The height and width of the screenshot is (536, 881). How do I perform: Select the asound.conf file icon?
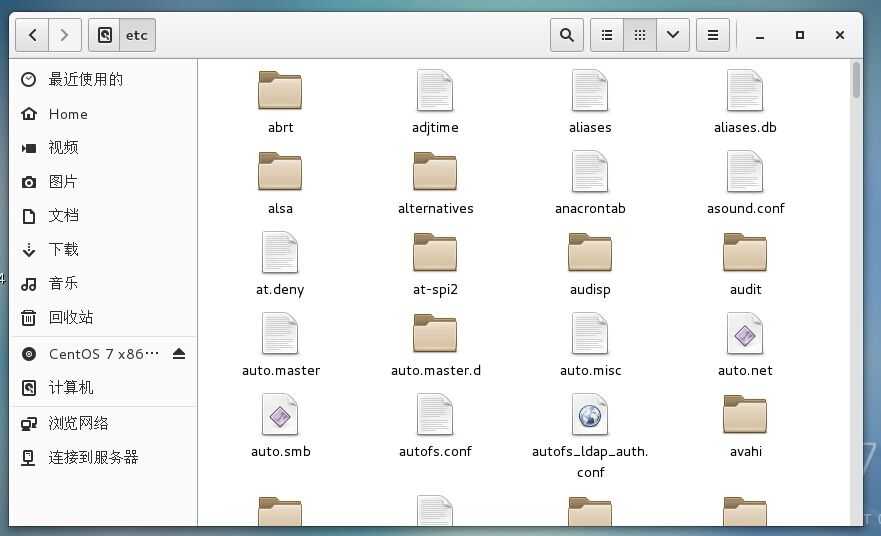(x=745, y=171)
